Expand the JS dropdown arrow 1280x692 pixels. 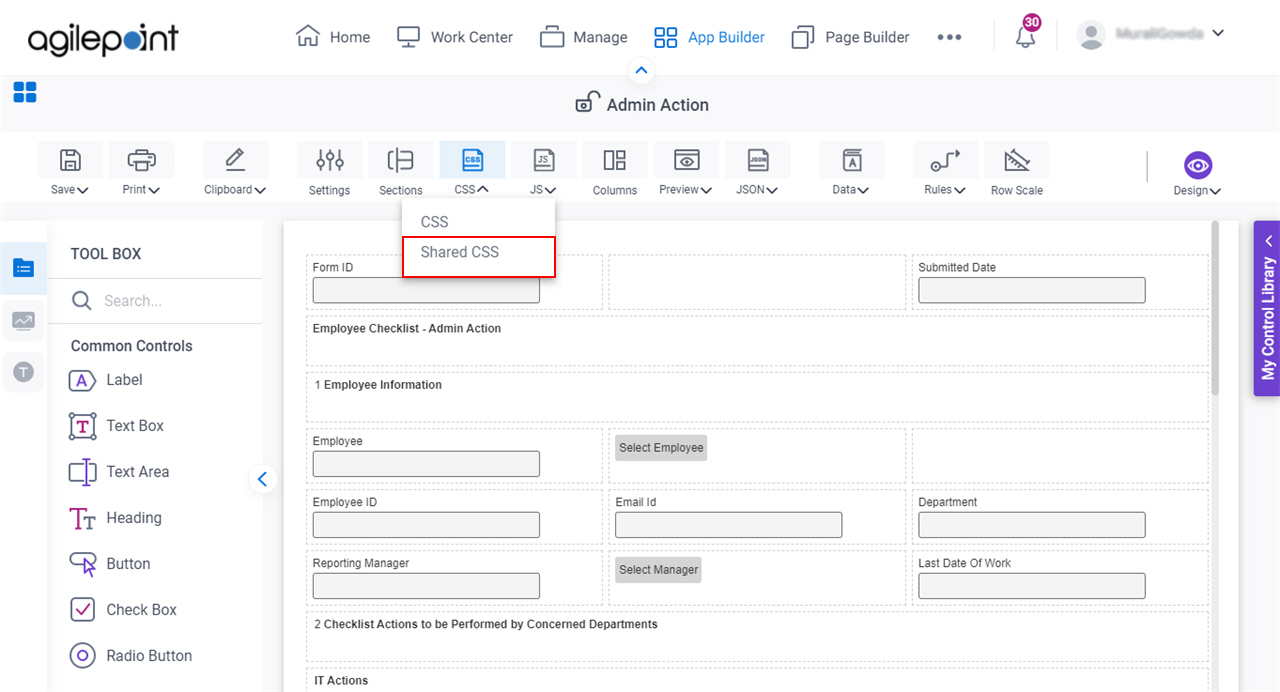pyautogui.click(x=550, y=190)
